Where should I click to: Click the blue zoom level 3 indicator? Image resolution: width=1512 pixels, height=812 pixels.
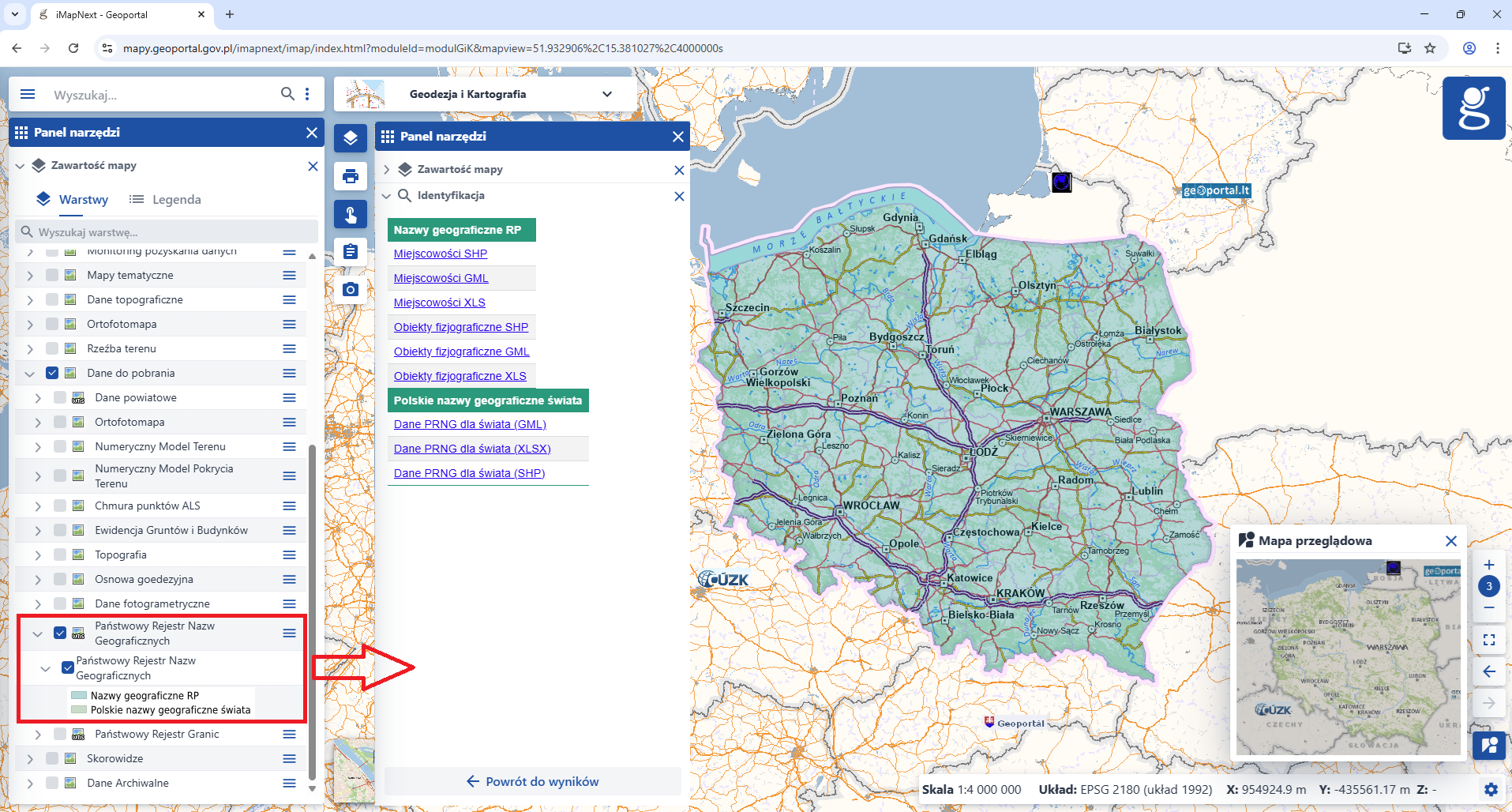point(1489,586)
